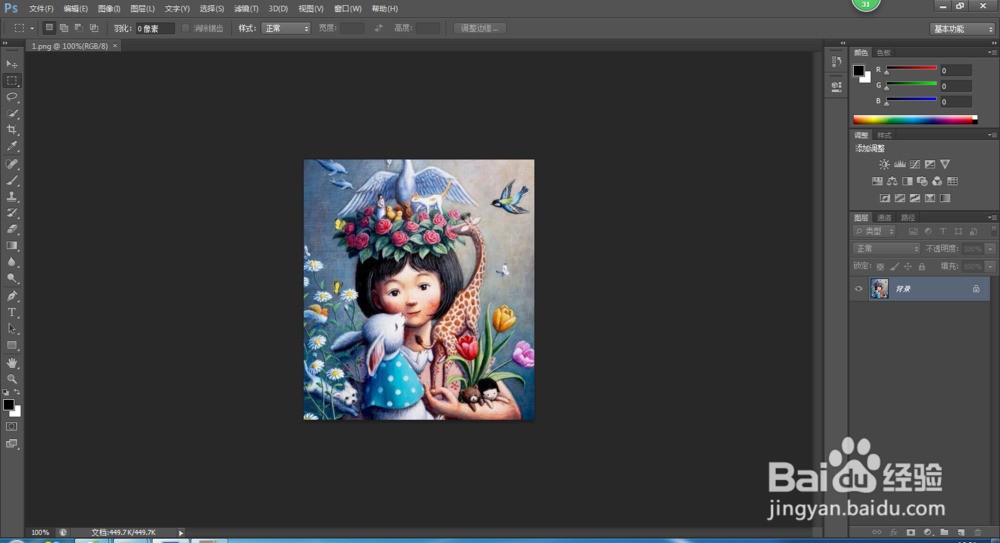Create a new layer button

click(960, 532)
